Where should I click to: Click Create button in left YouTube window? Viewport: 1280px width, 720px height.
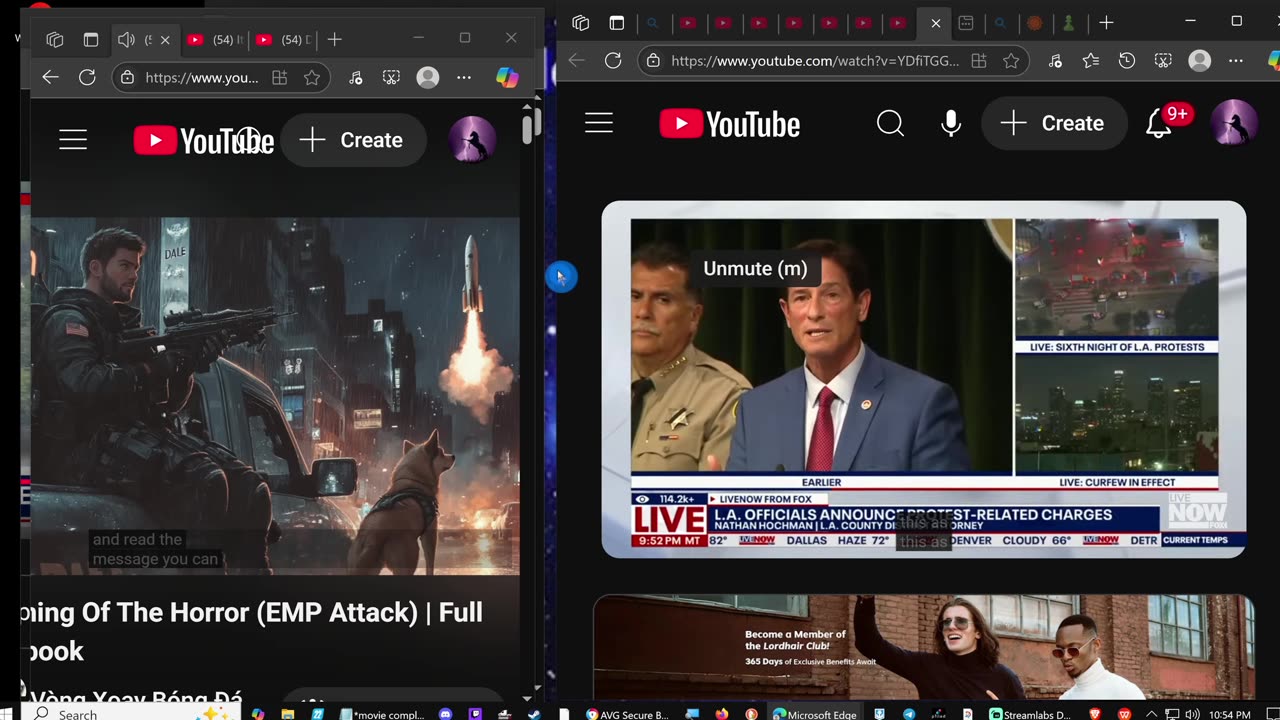[352, 140]
